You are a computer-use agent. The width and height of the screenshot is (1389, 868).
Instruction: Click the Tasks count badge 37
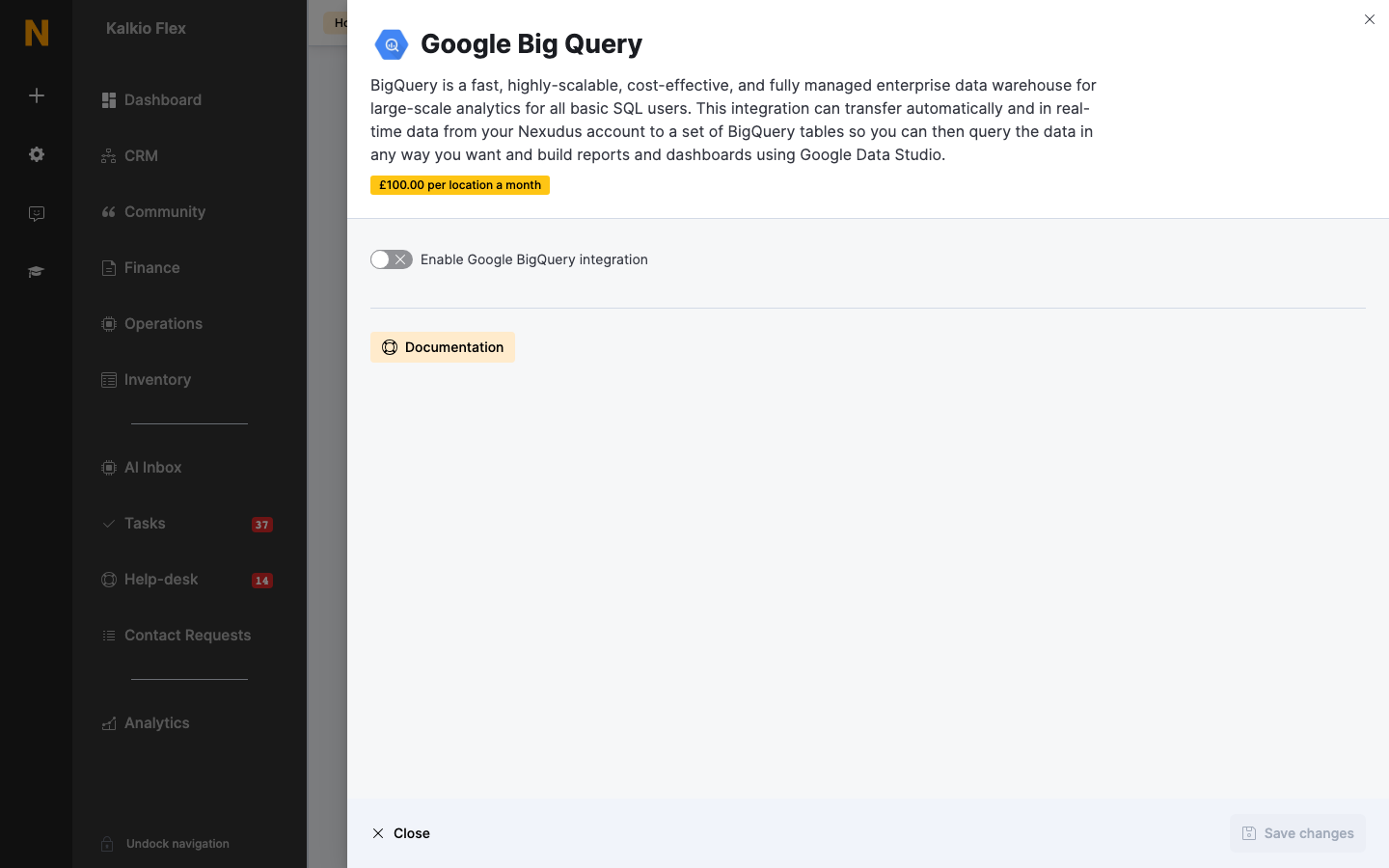(x=262, y=525)
